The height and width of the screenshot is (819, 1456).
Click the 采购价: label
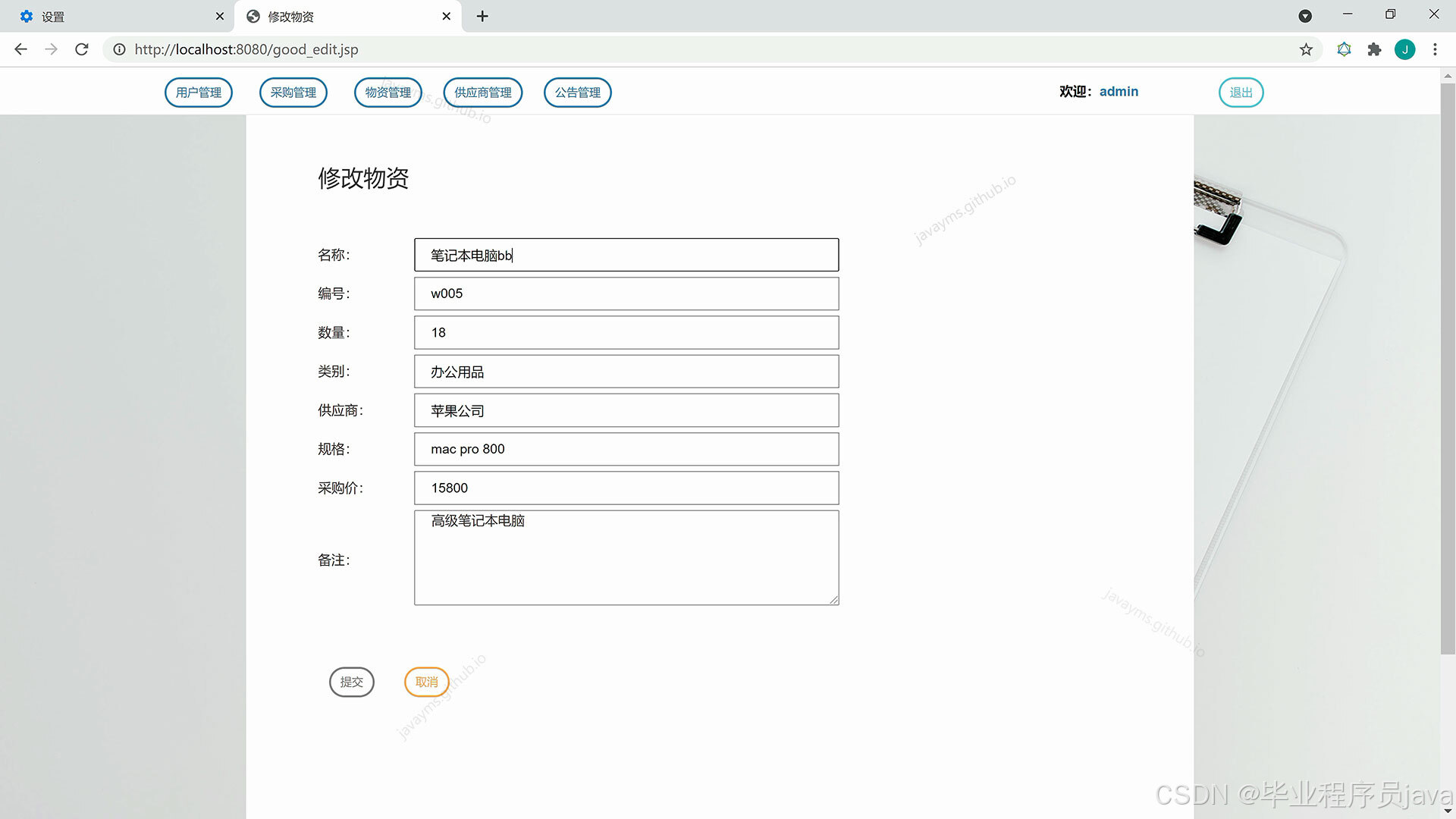(x=340, y=488)
